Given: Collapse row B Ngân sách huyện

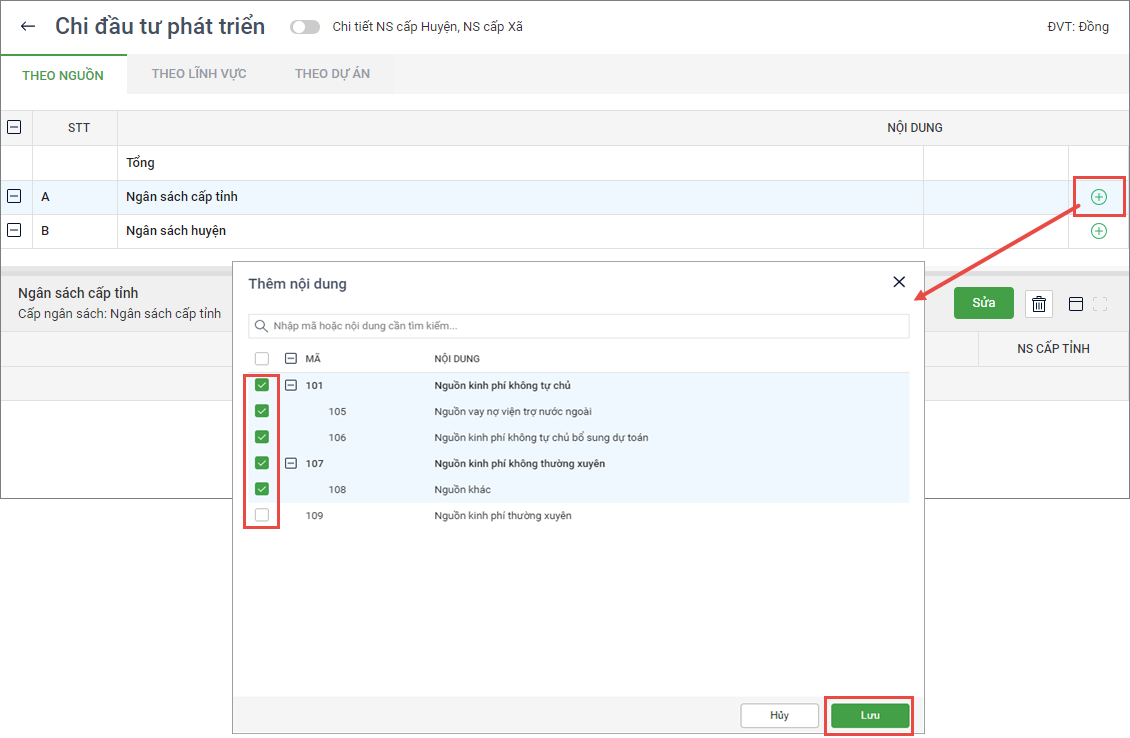Looking at the screenshot, I should pos(14,231).
